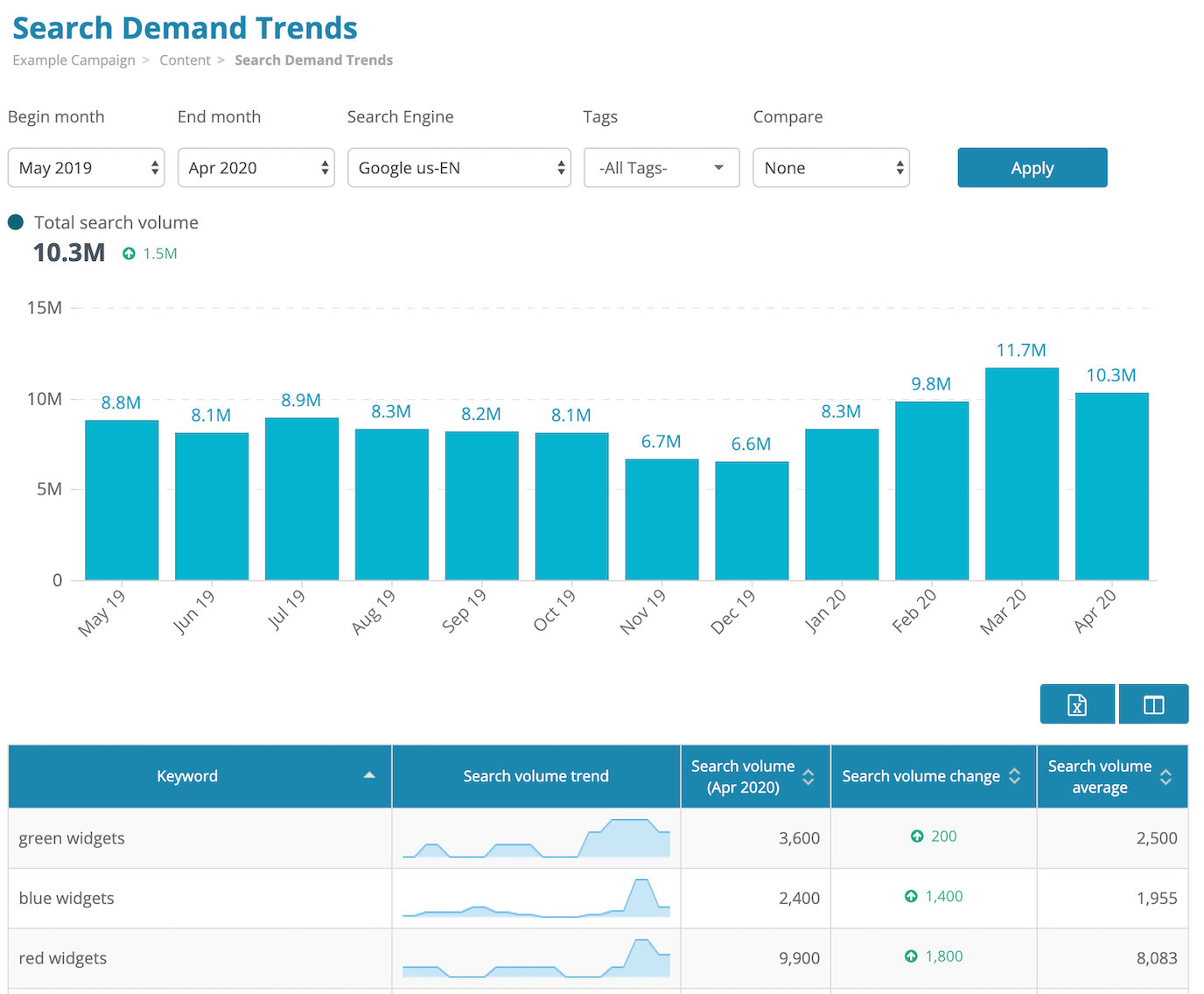This screenshot has height=994, width=1204.
Task: Sort by Search volume (Apr 2020) column
Action: (x=808, y=776)
